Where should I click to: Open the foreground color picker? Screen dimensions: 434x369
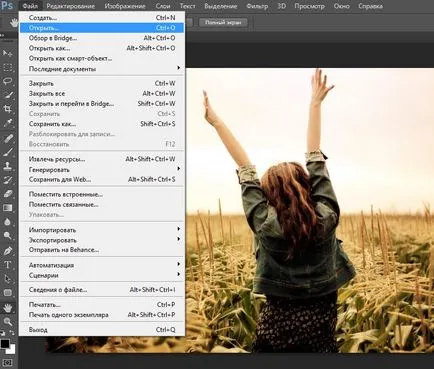(4, 344)
